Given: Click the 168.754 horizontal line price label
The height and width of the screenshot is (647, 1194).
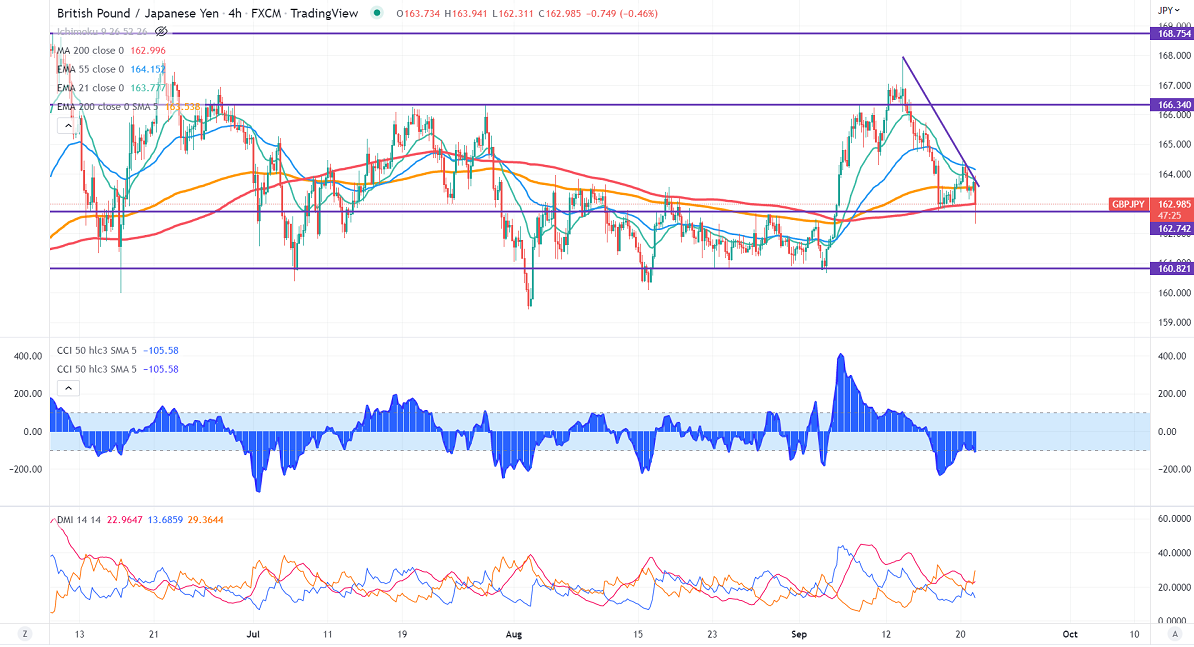Looking at the screenshot, I should (1172, 33).
